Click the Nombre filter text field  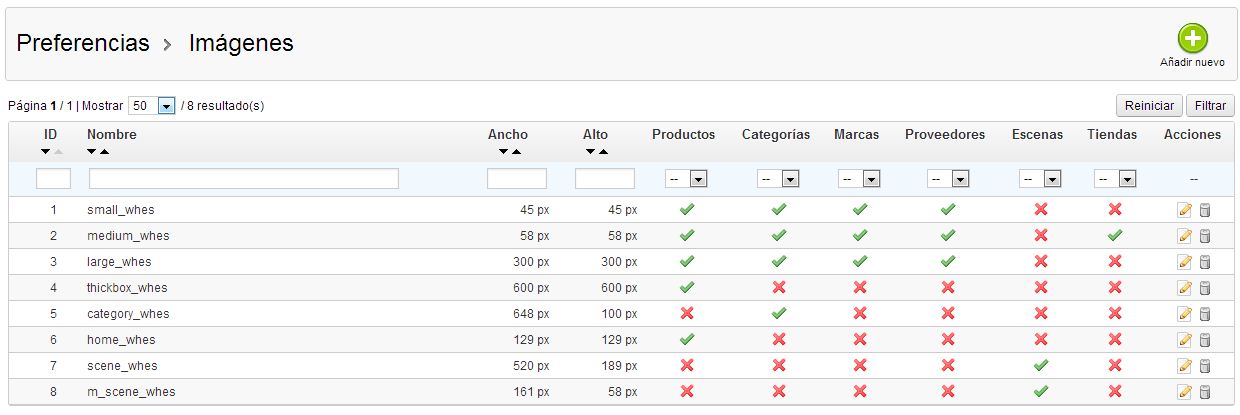[x=244, y=179]
